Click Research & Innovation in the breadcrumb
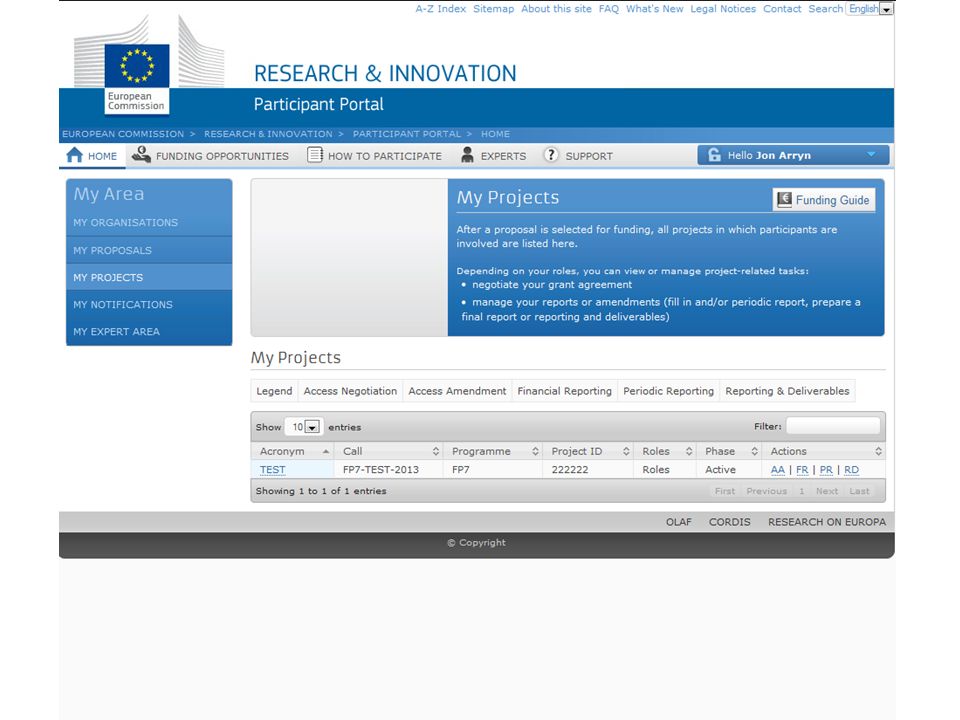960x720 pixels. click(268, 134)
